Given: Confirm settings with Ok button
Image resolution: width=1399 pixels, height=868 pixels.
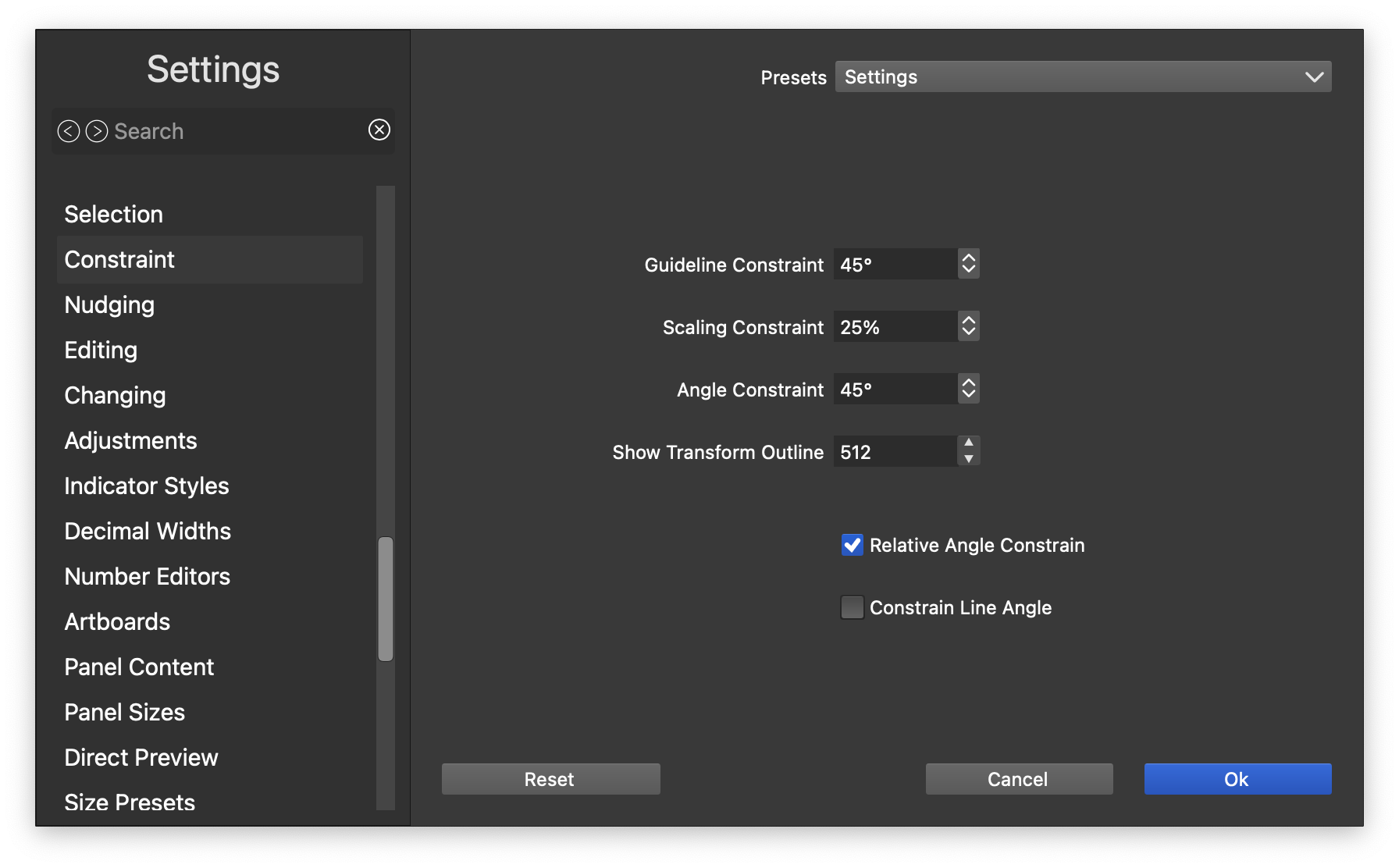Looking at the screenshot, I should (1237, 779).
